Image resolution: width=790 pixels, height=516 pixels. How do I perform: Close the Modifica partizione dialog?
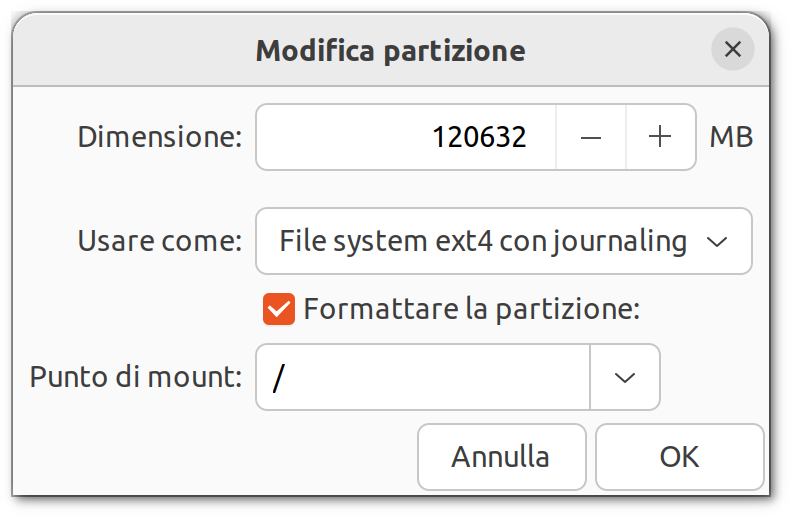point(733,49)
